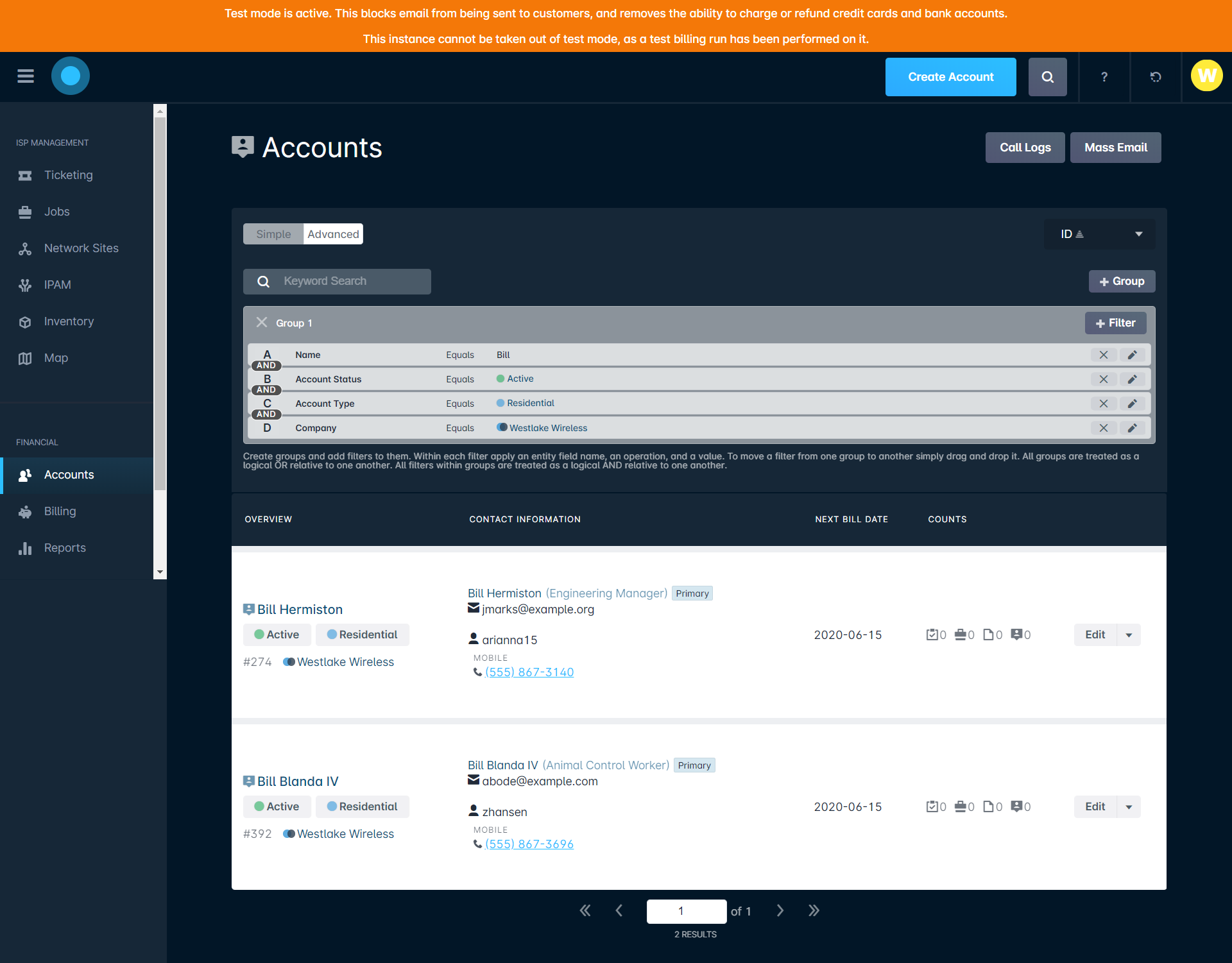Edit the Account Type filter
This screenshot has width=1232, height=963.
1133,404
